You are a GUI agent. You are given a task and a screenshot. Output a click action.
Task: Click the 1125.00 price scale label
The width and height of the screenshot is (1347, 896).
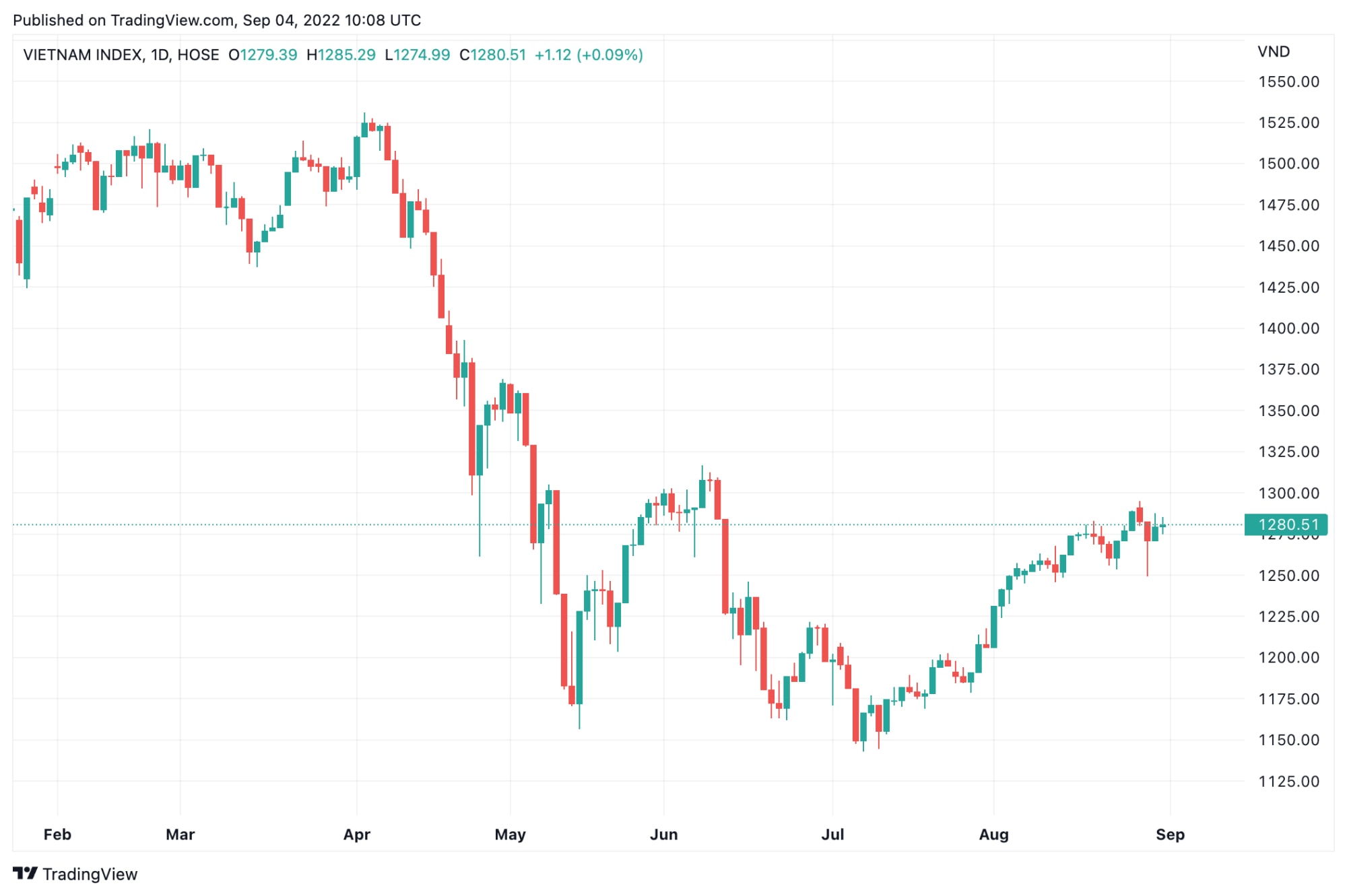point(1288,781)
